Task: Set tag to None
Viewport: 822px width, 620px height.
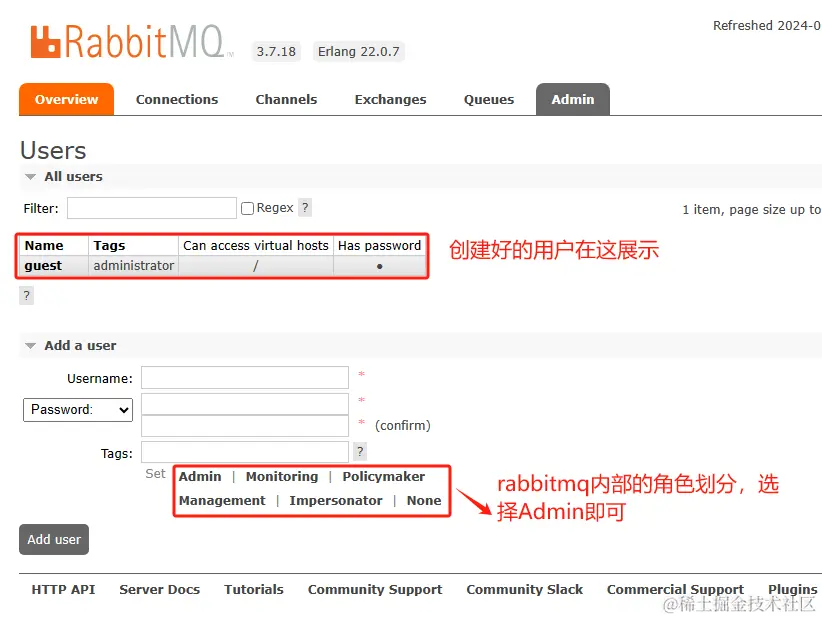Action: click(424, 501)
